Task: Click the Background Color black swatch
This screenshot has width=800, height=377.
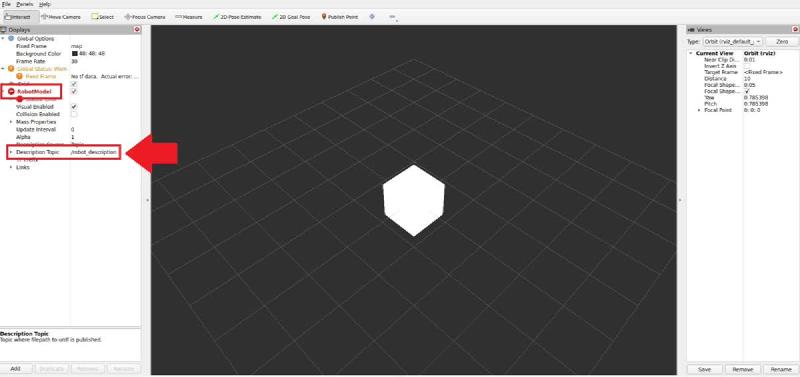Action: (74, 54)
